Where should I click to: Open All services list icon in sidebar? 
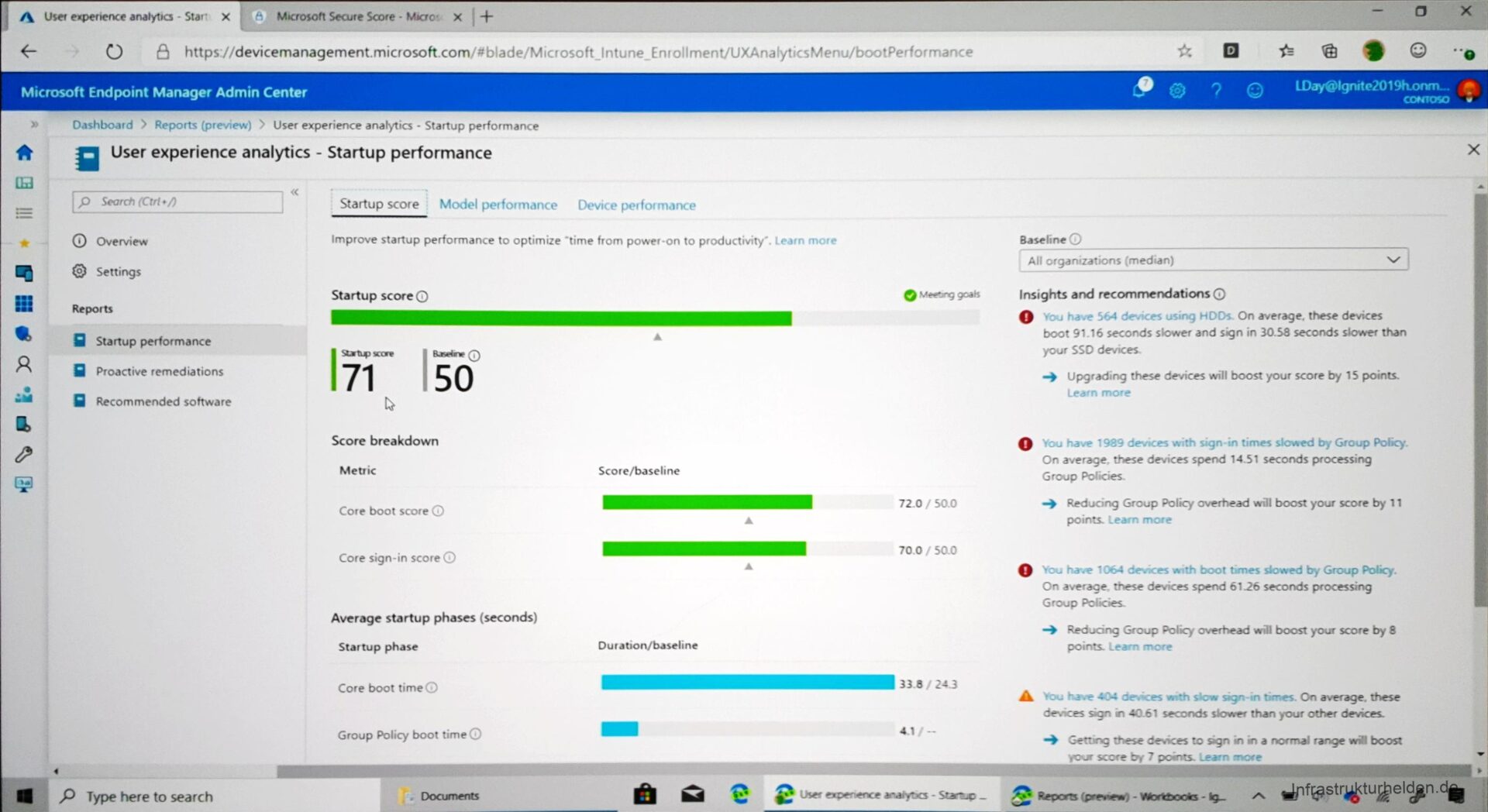pos(24,212)
